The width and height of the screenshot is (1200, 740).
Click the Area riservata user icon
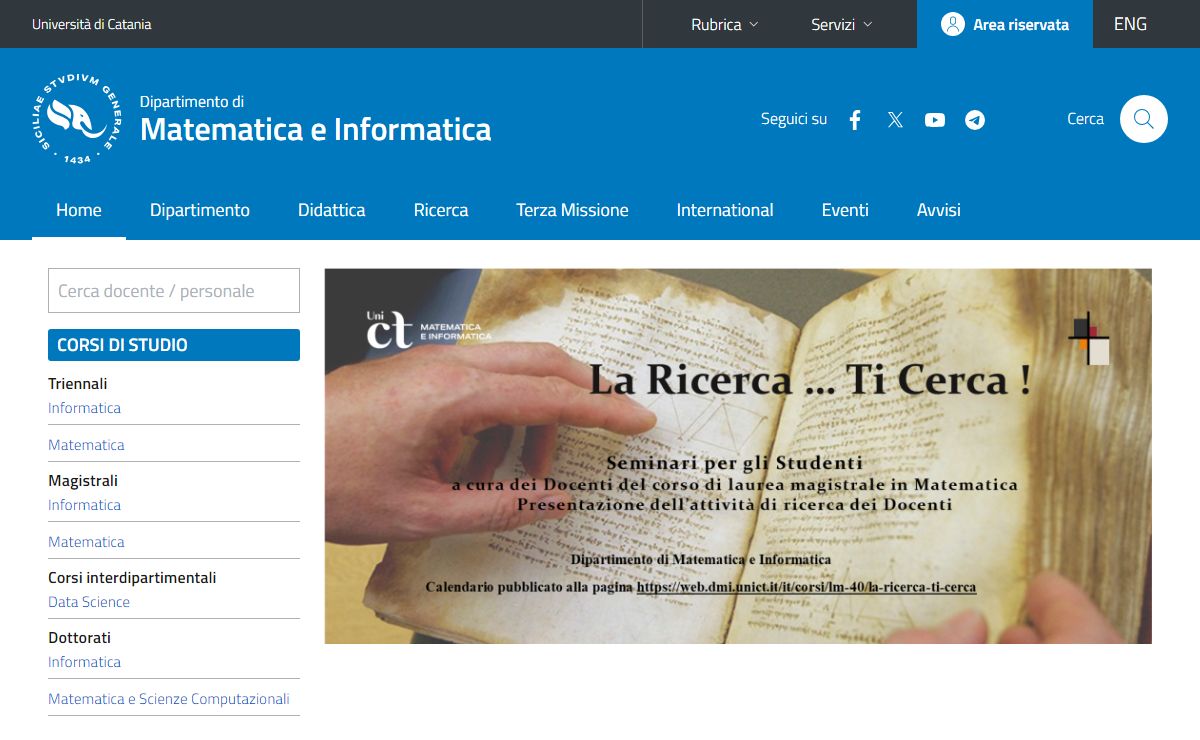tap(952, 24)
